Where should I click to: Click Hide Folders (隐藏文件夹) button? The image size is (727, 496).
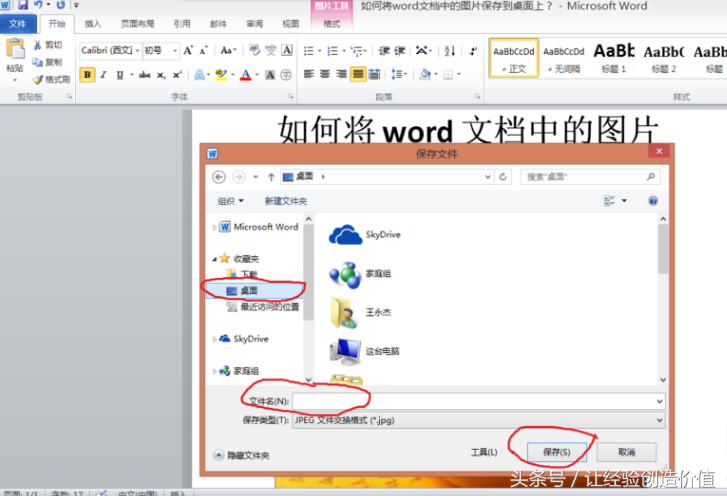coord(242,455)
